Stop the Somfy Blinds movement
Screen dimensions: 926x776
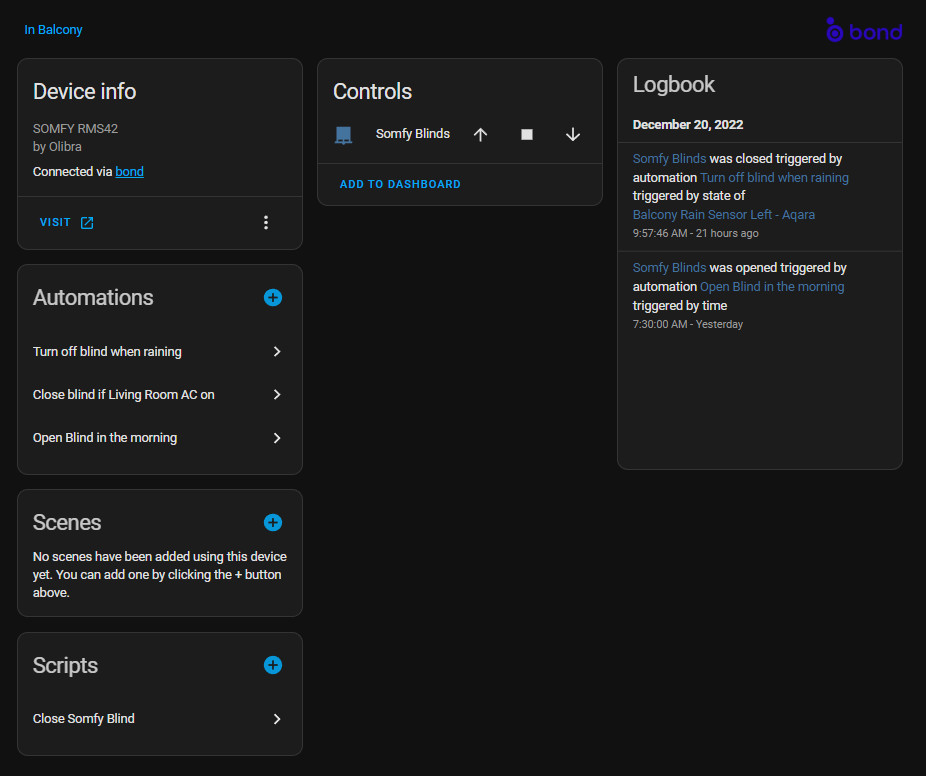click(x=527, y=135)
